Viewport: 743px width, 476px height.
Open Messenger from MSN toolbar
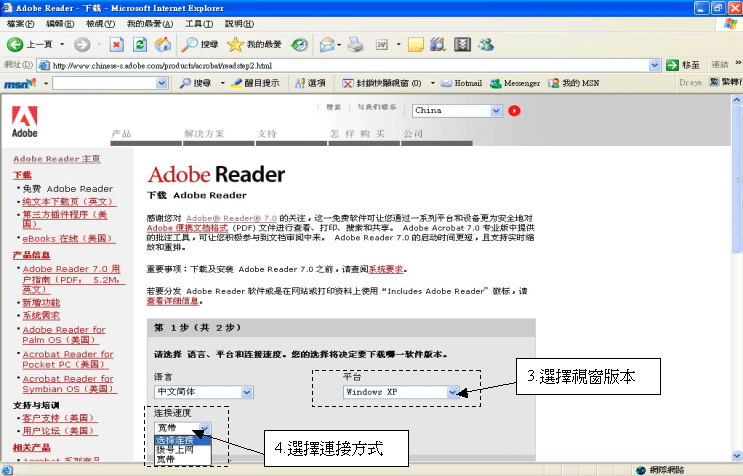pyautogui.click(x=515, y=83)
